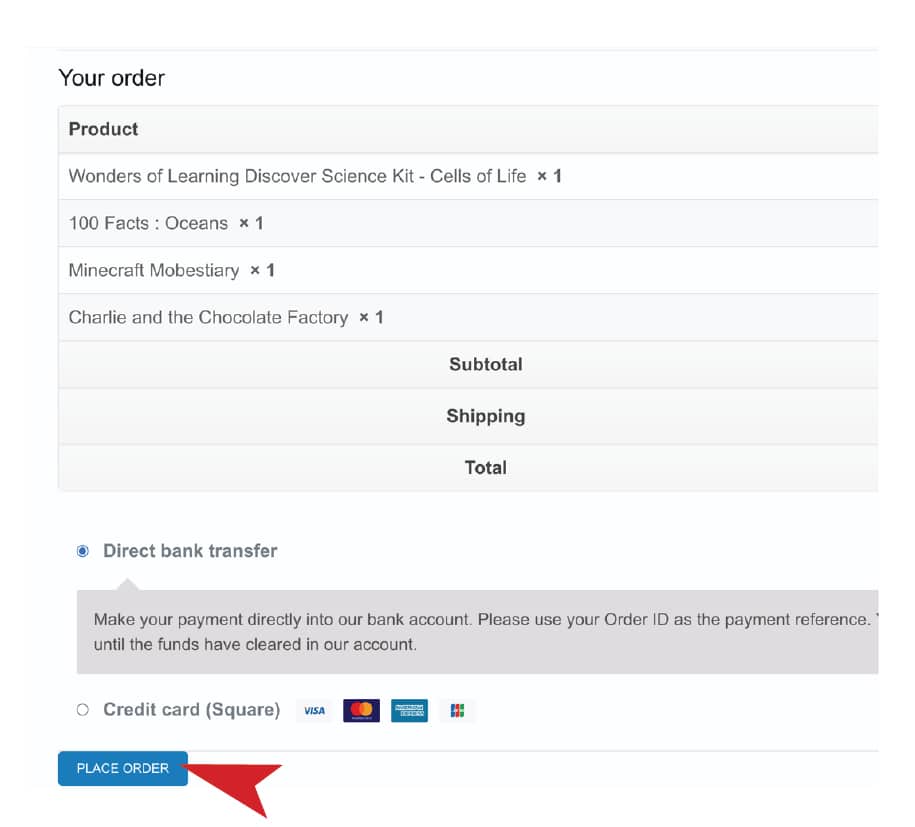Click the Total row label
The width and height of the screenshot is (915, 827).
coord(486,467)
